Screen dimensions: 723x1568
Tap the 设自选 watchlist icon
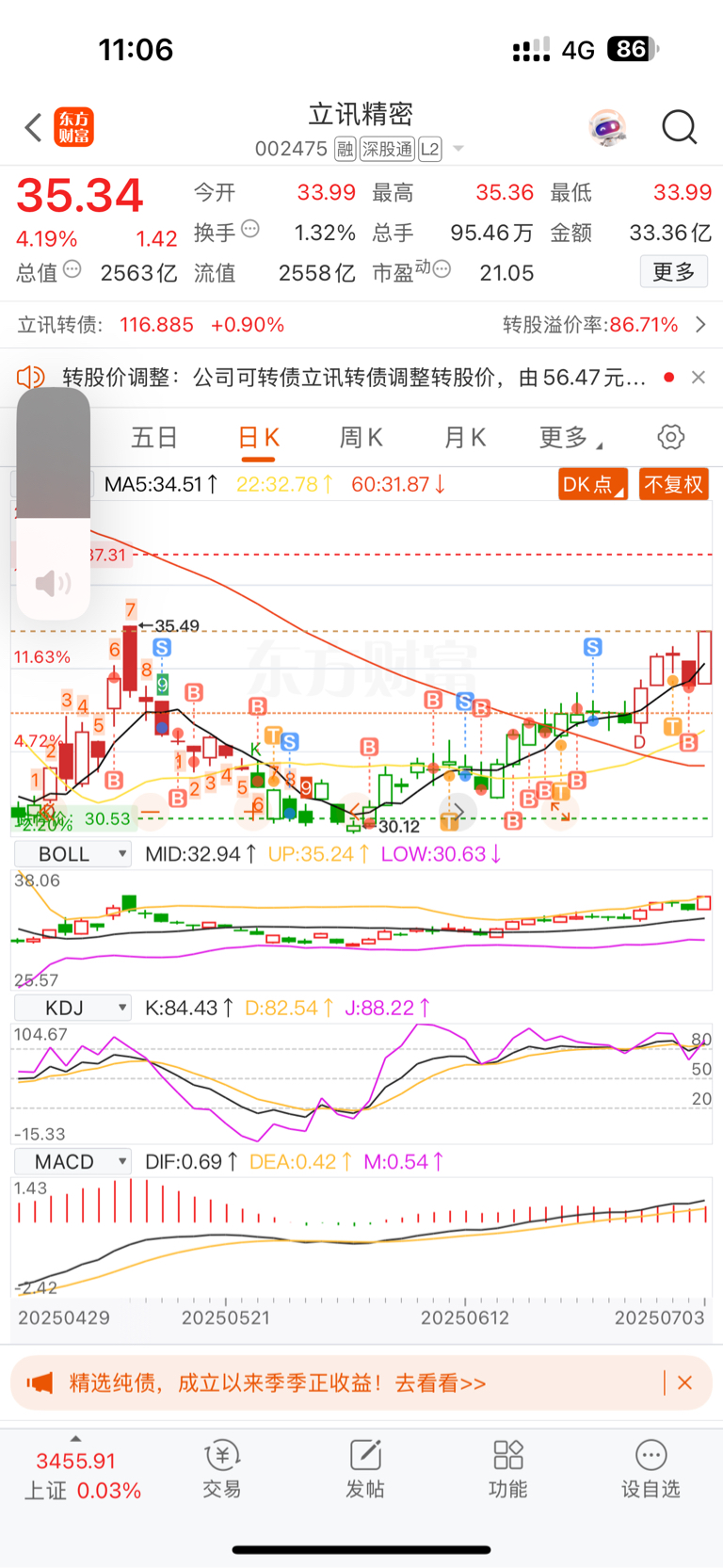tap(651, 1469)
